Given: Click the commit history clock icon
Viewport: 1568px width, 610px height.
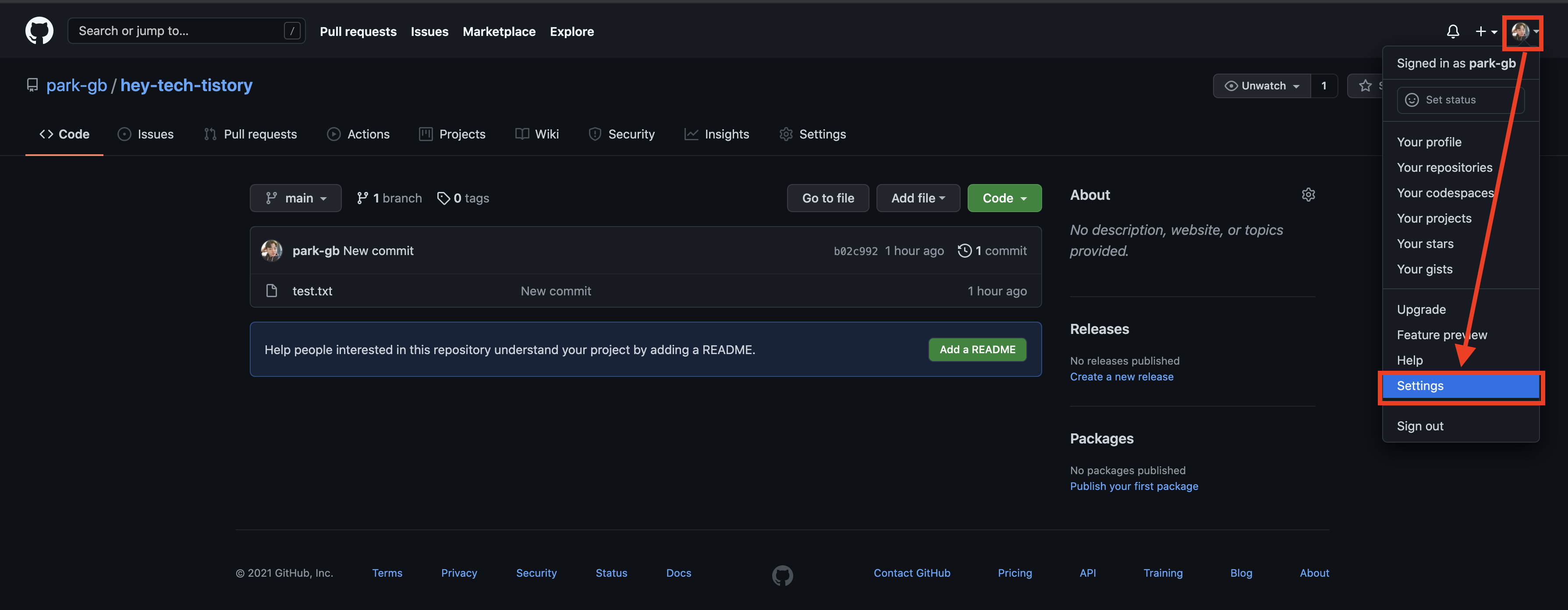Looking at the screenshot, I should (x=964, y=251).
